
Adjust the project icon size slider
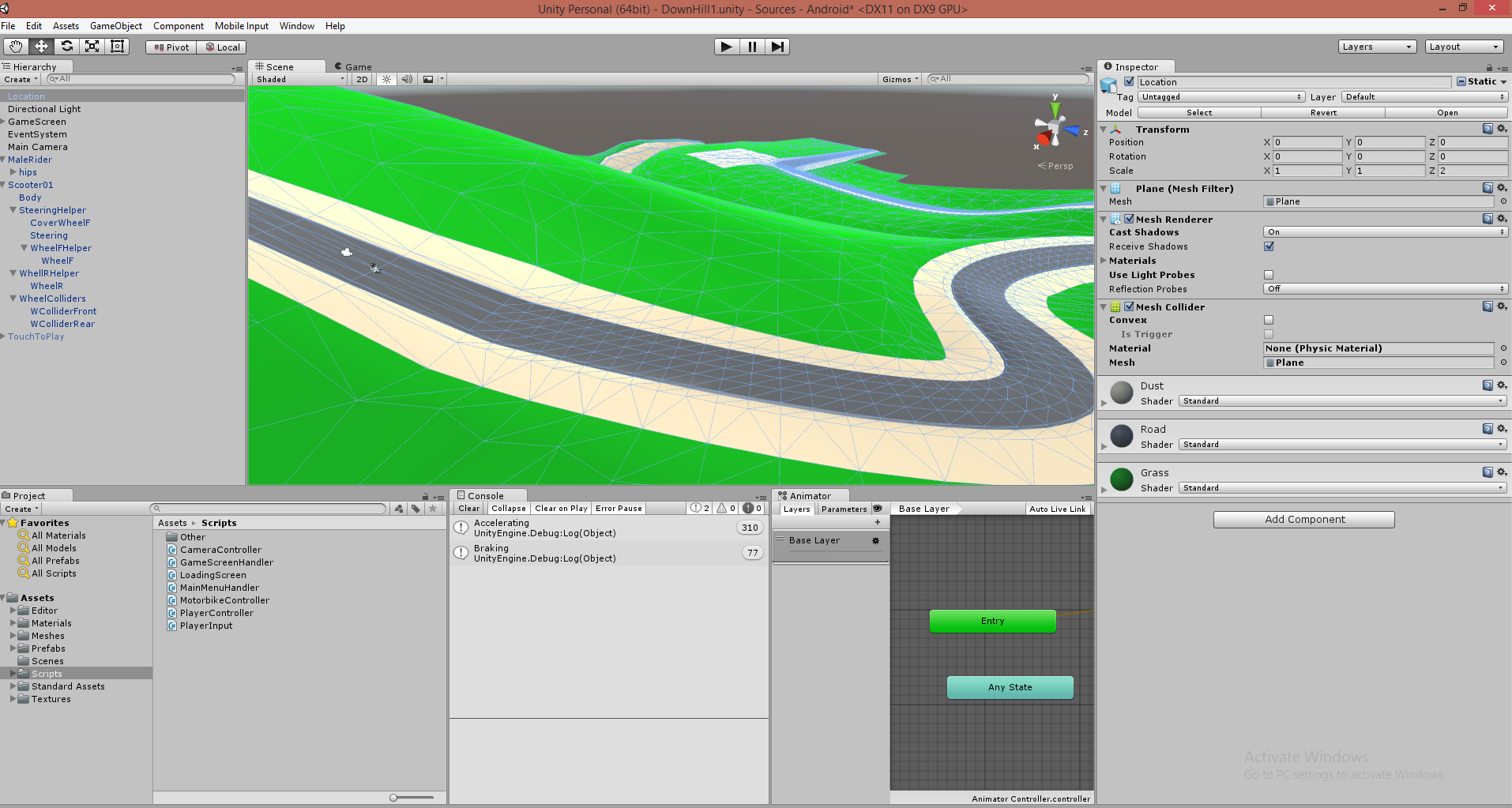(x=394, y=798)
